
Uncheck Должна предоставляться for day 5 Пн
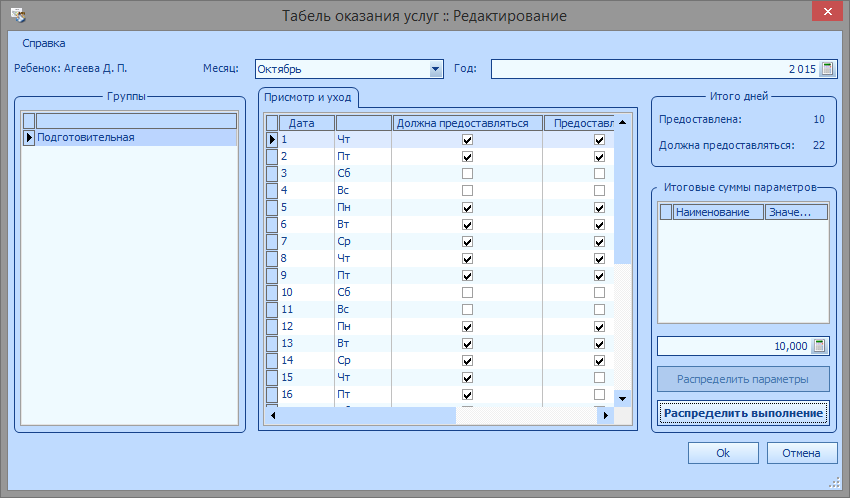pyautogui.click(x=467, y=208)
